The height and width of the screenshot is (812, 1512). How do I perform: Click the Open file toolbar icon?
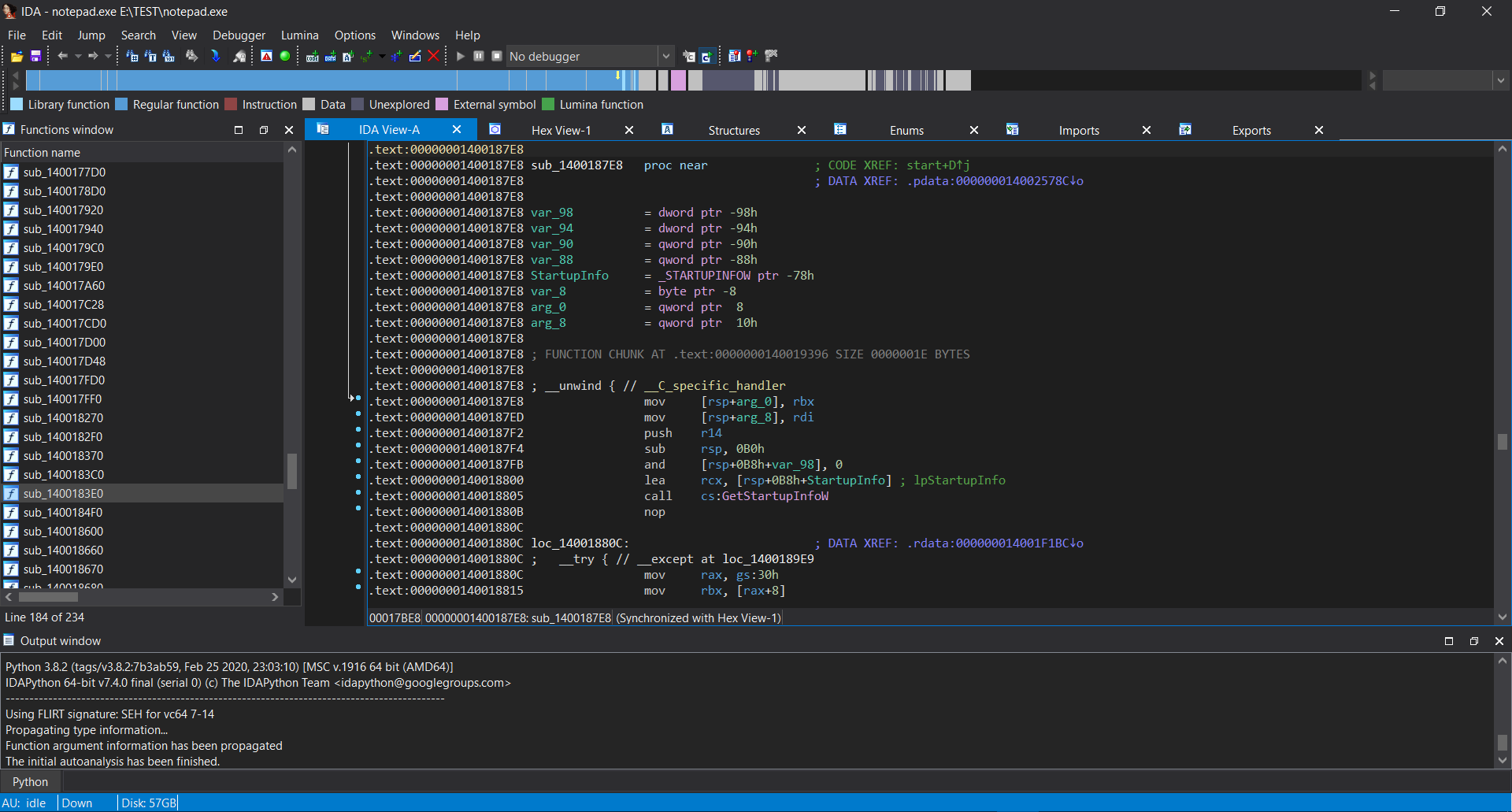tap(17, 57)
